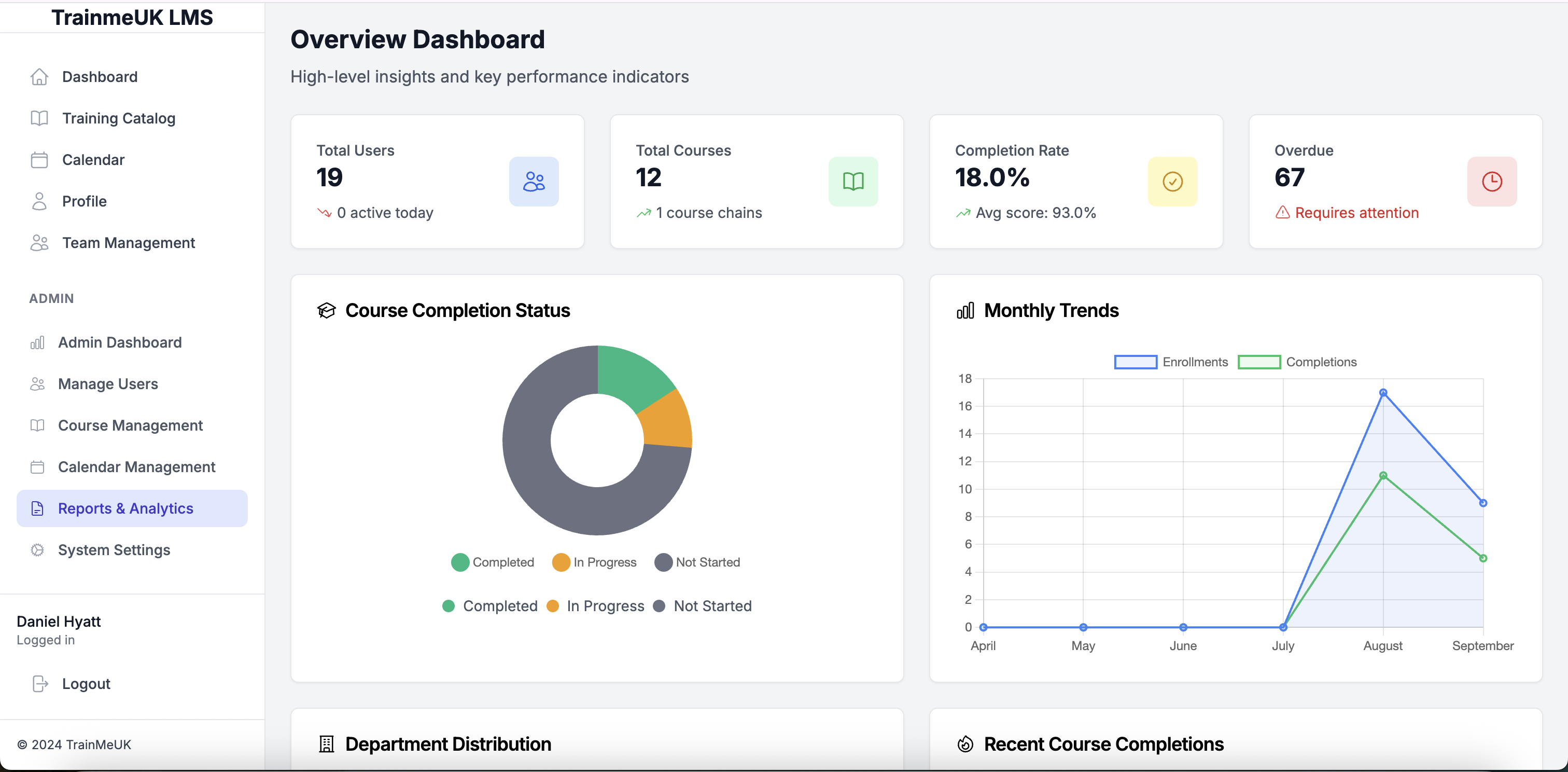This screenshot has width=1568, height=772.
Task: Click the System Settings gear icon
Action: coord(37,550)
